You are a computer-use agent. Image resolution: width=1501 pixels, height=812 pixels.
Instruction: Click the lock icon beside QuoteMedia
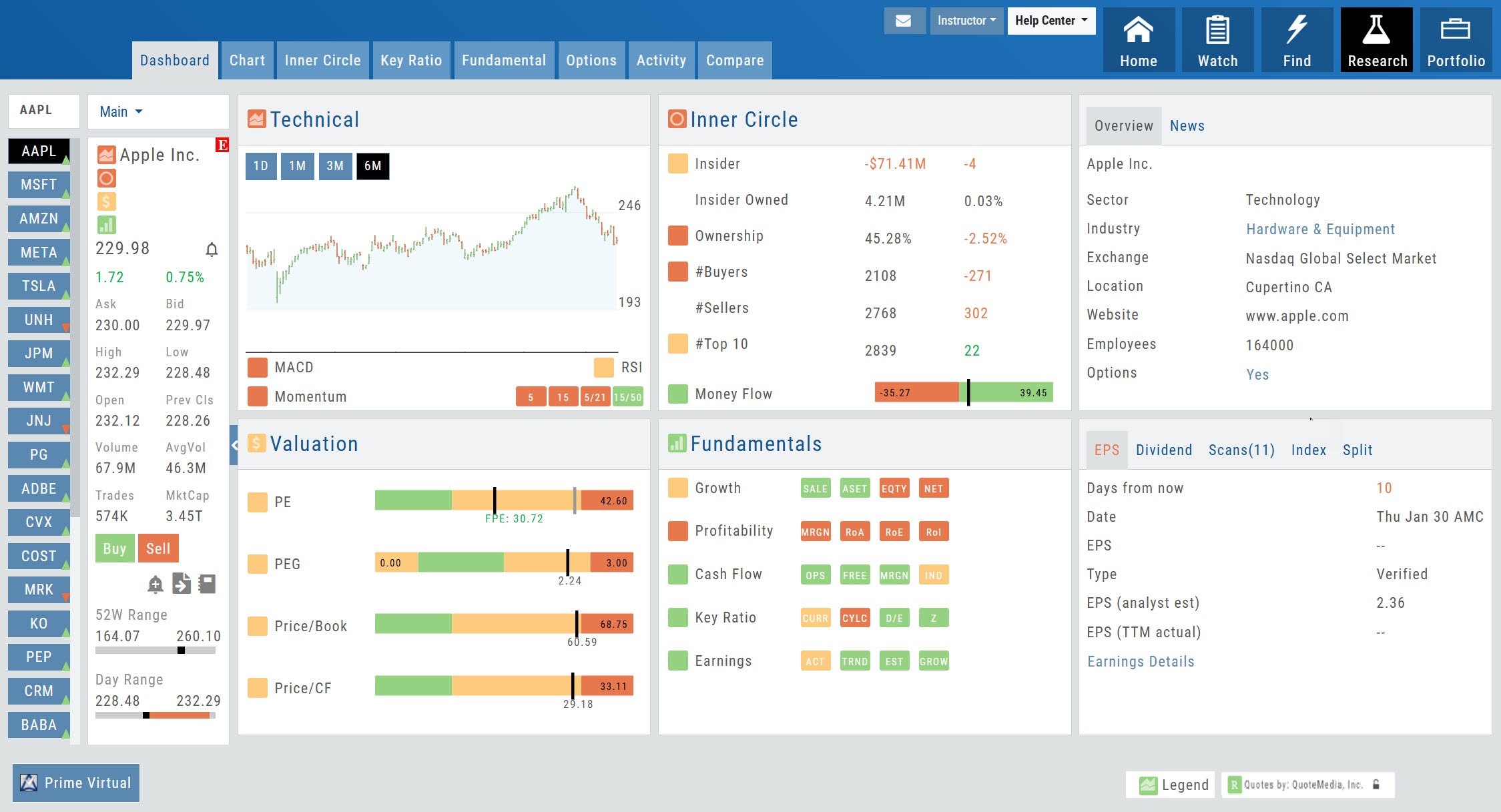(x=1376, y=785)
